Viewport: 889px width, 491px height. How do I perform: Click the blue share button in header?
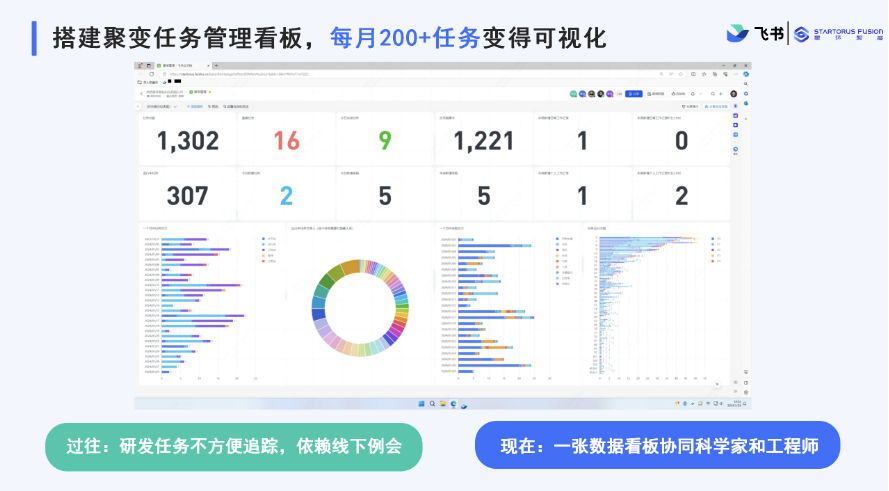pyautogui.click(x=633, y=94)
